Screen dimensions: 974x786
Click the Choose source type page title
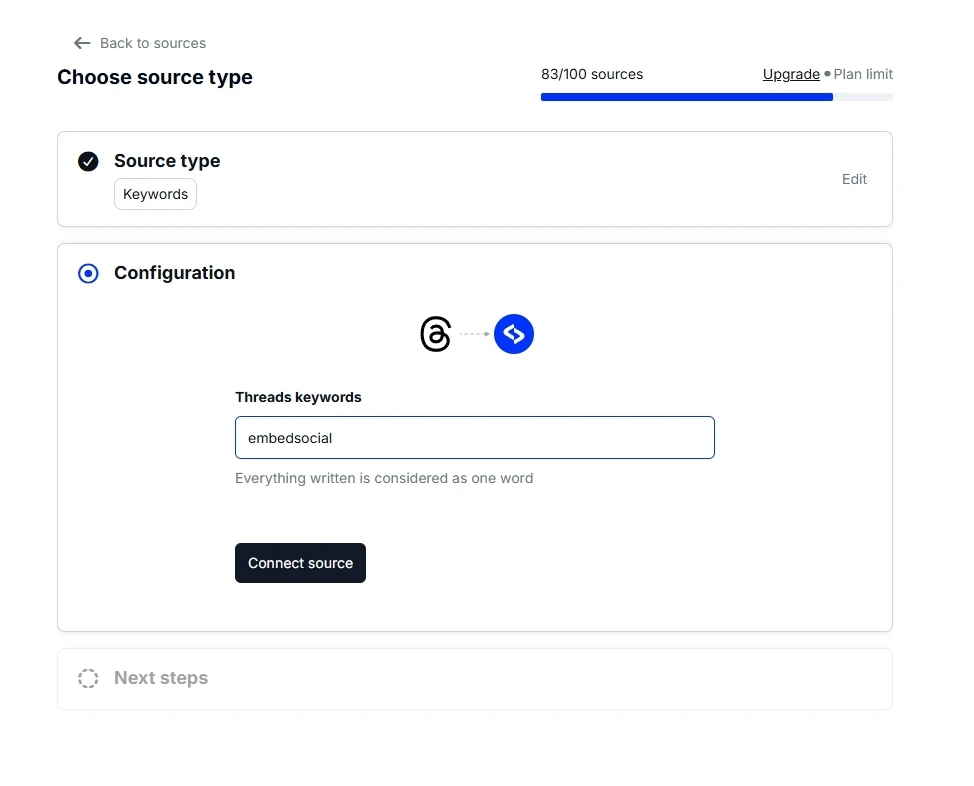(155, 77)
